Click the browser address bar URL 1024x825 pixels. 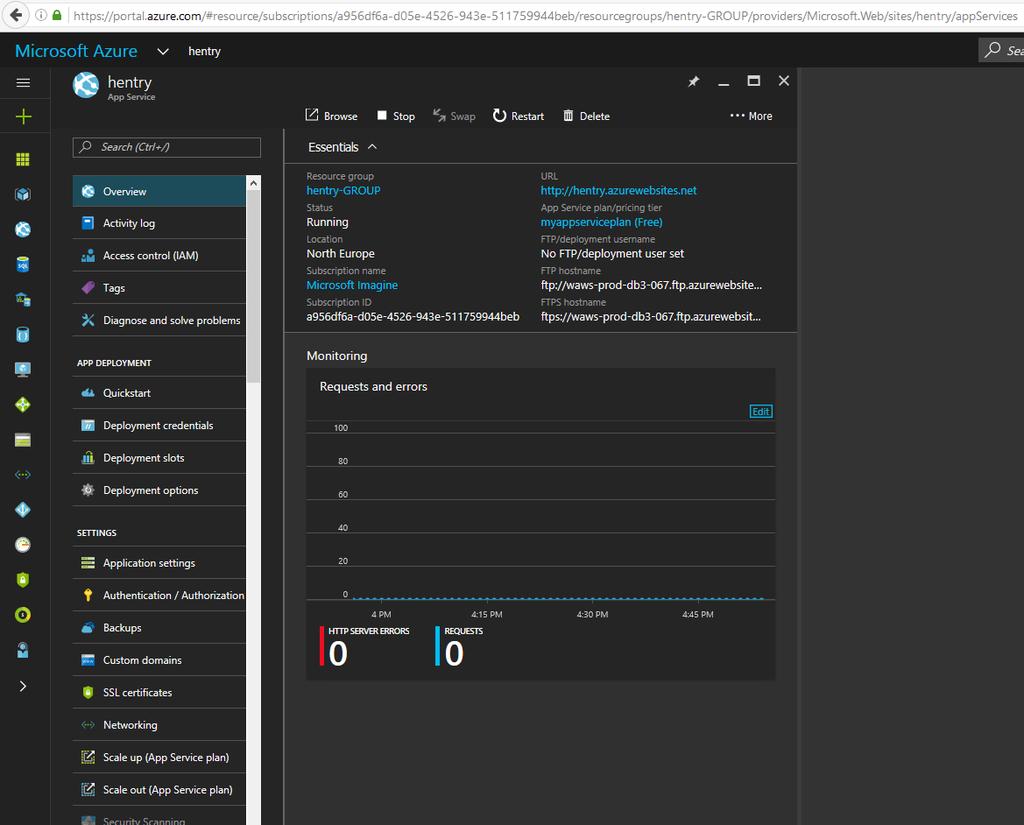click(544, 16)
